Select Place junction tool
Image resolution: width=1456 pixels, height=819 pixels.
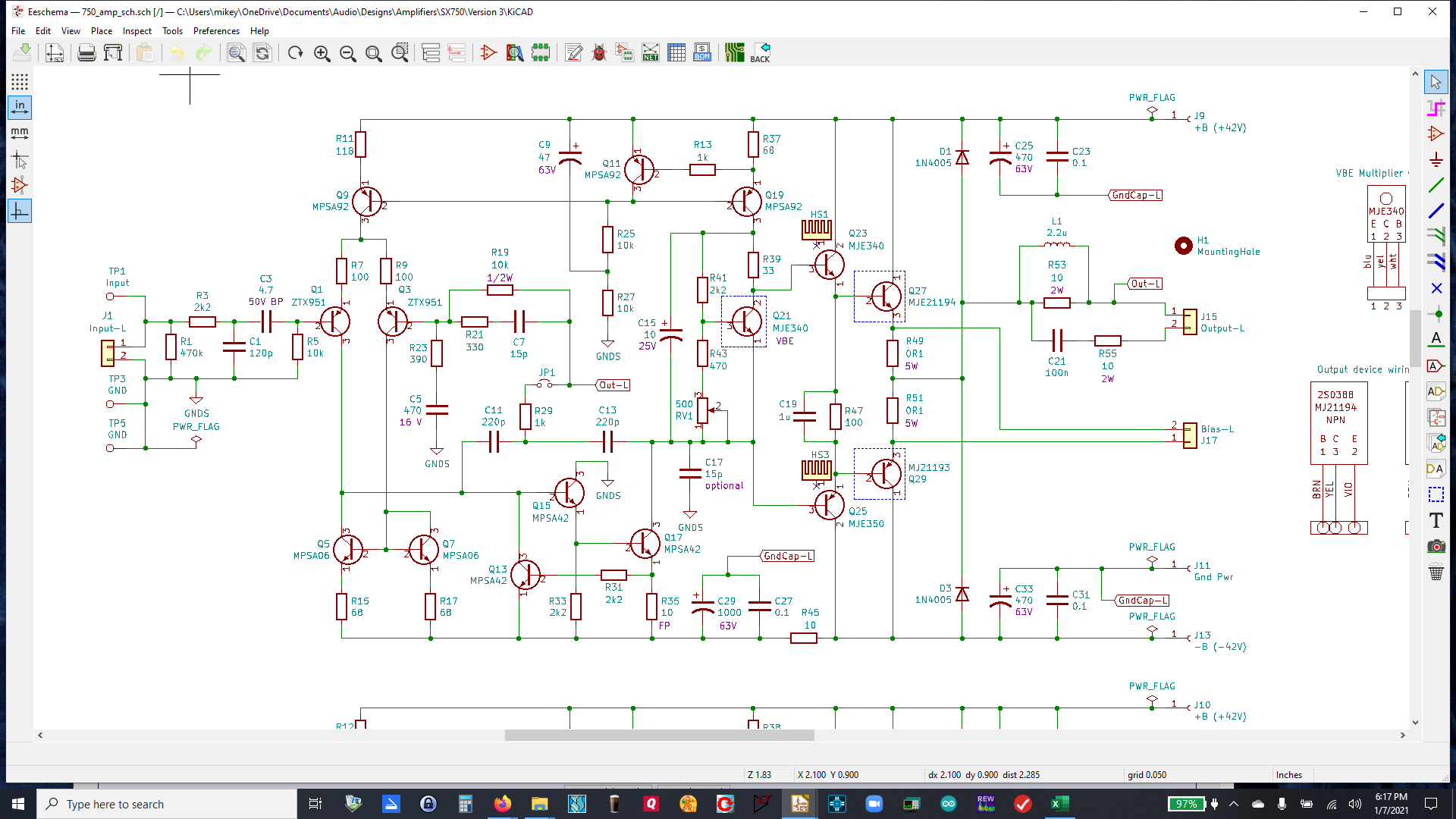[1436, 314]
